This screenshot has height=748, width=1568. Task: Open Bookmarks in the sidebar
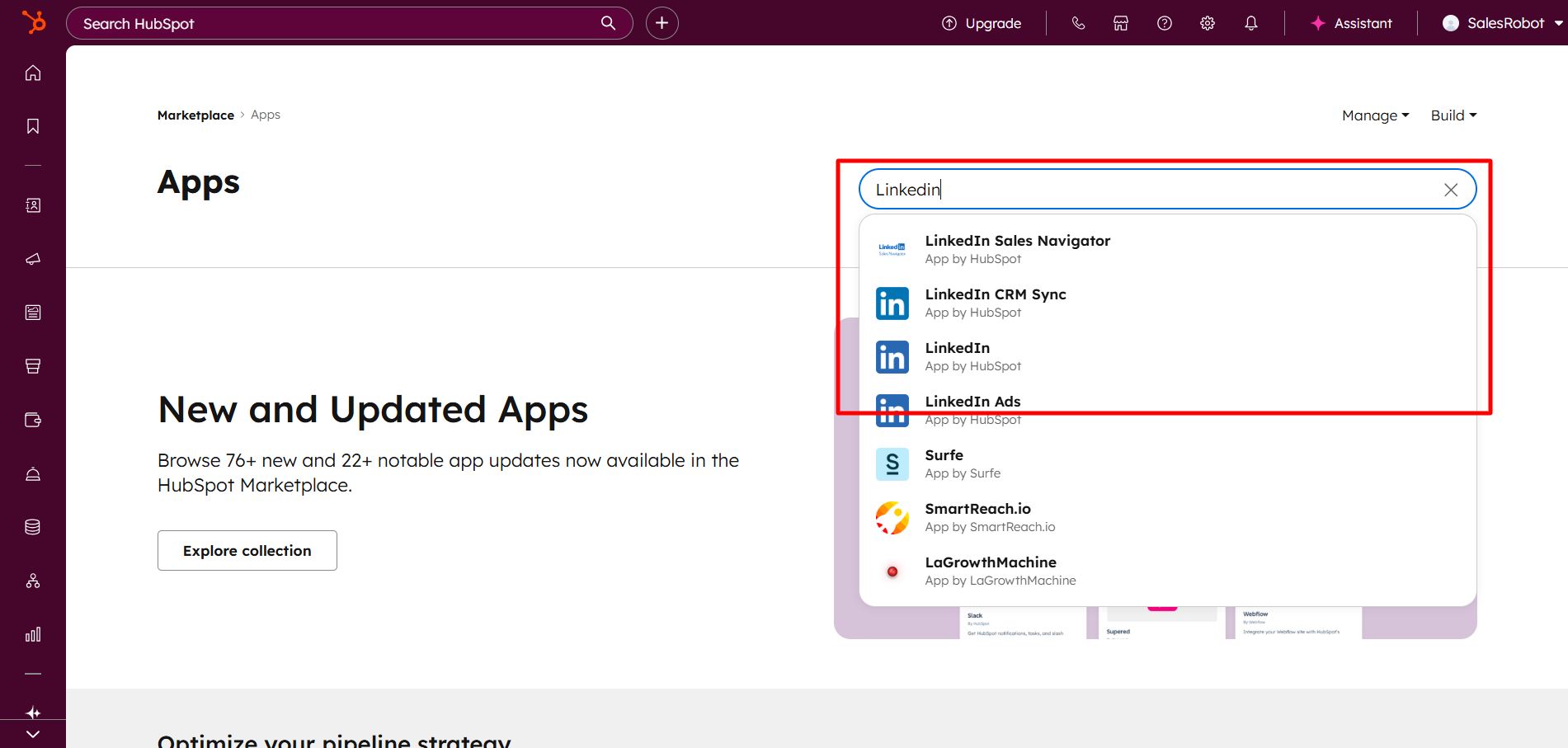pos(33,125)
